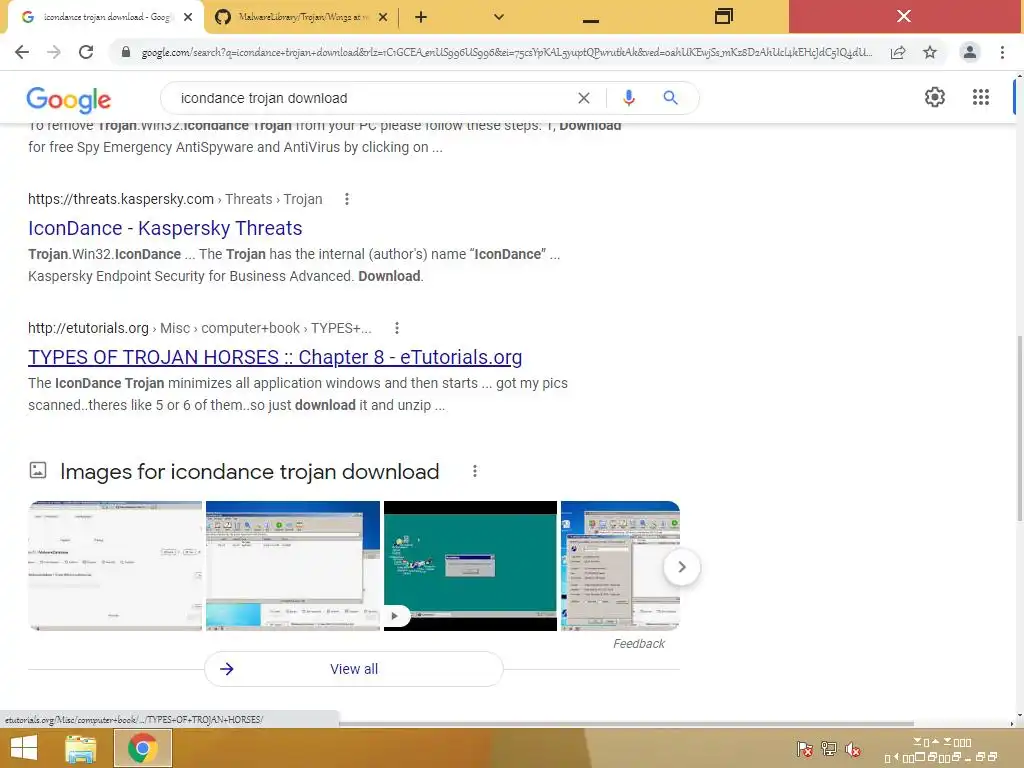Open the second image thumbnail with window

(x=293, y=566)
